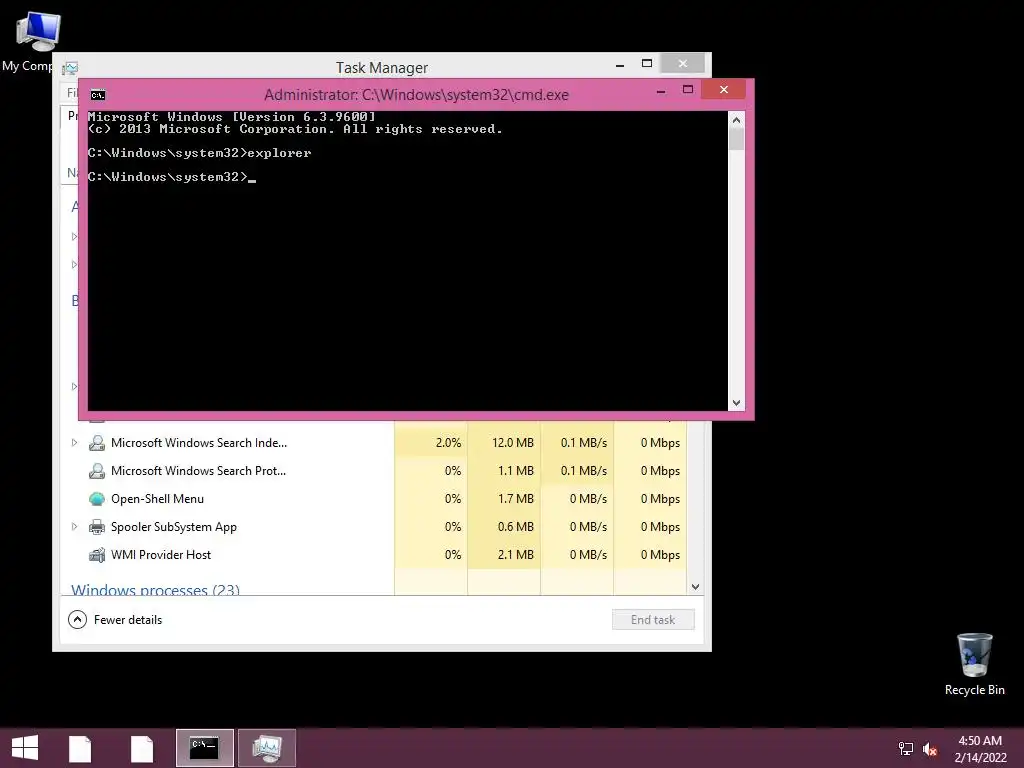This screenshot has width=1024, height=768.
Task: Click Task Manager scrollbar down arrow
Action: click(696, 587)
